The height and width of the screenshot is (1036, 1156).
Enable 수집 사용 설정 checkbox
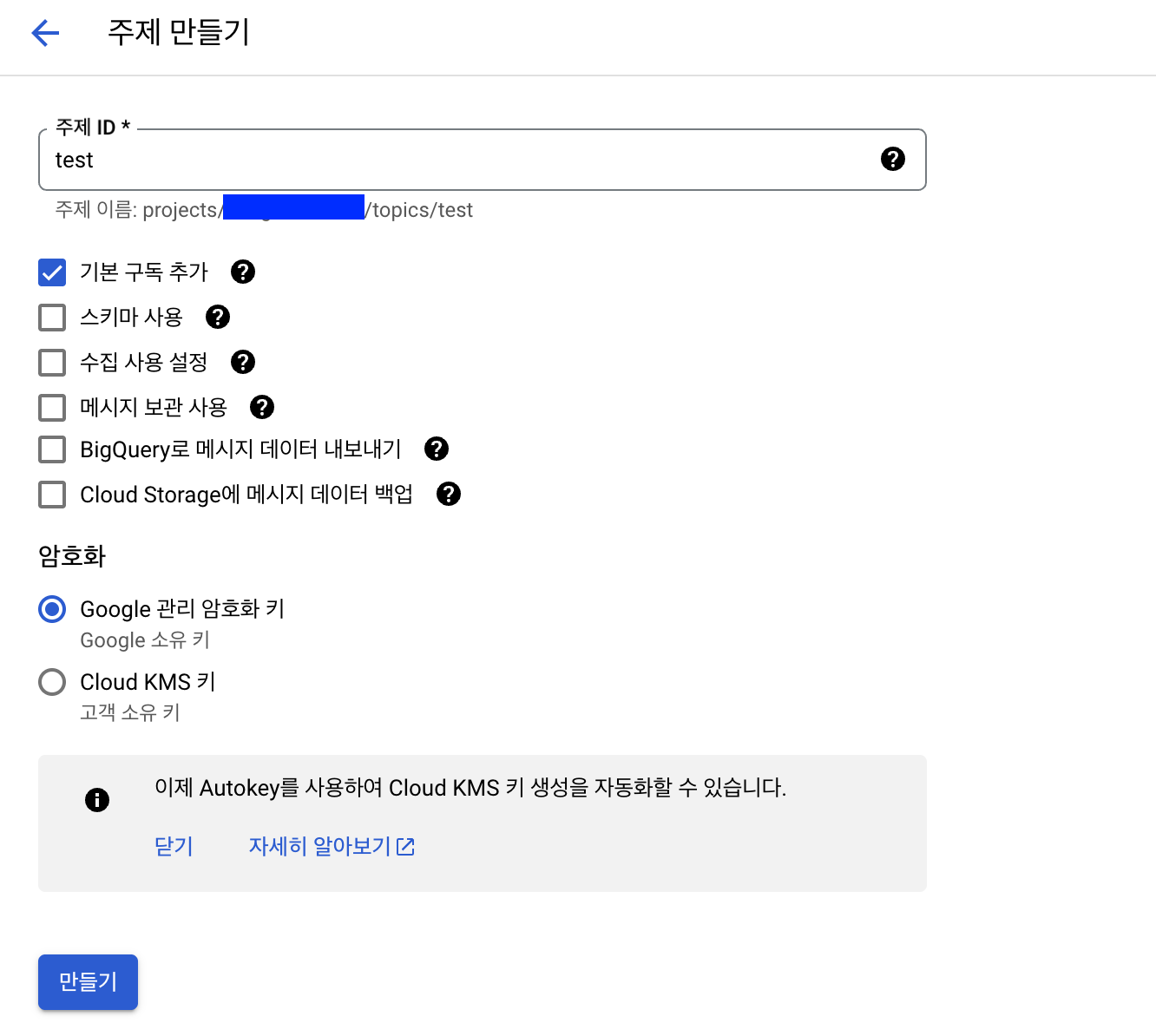(52, 363)
